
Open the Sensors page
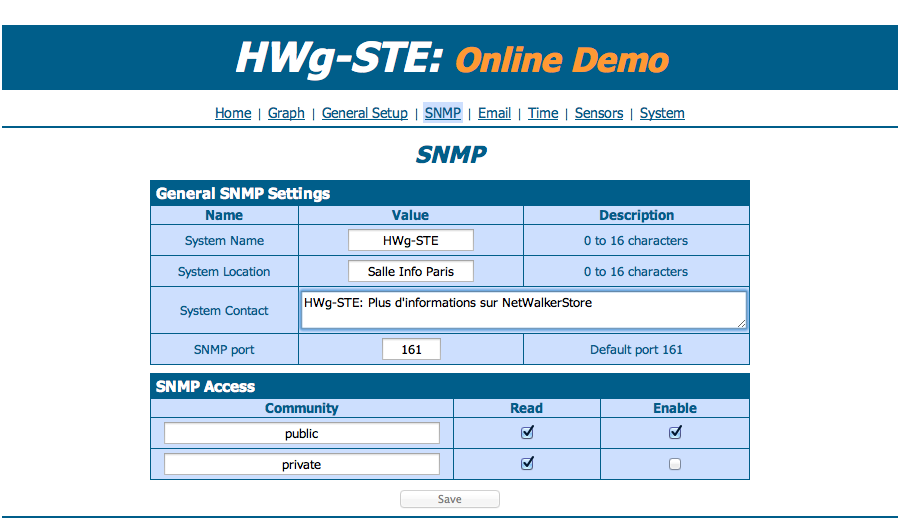(x=599, y=113)
